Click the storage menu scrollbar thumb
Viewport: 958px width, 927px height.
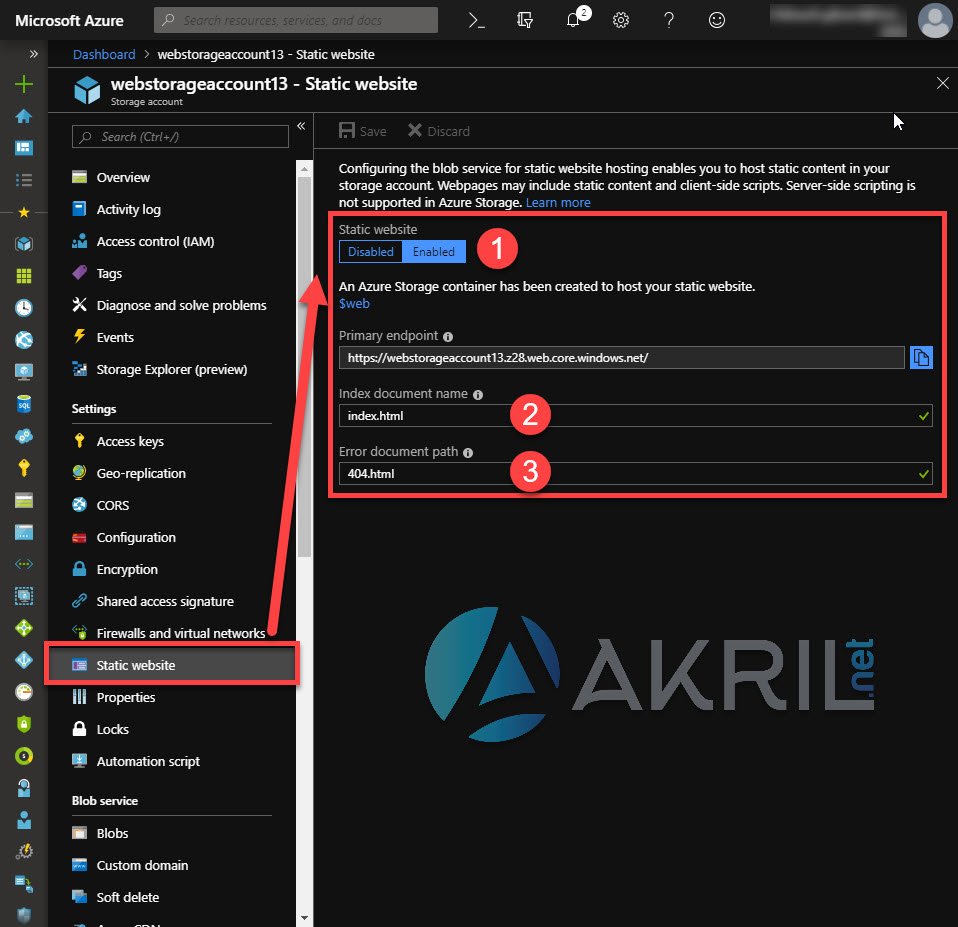click(x=304, y=367)
